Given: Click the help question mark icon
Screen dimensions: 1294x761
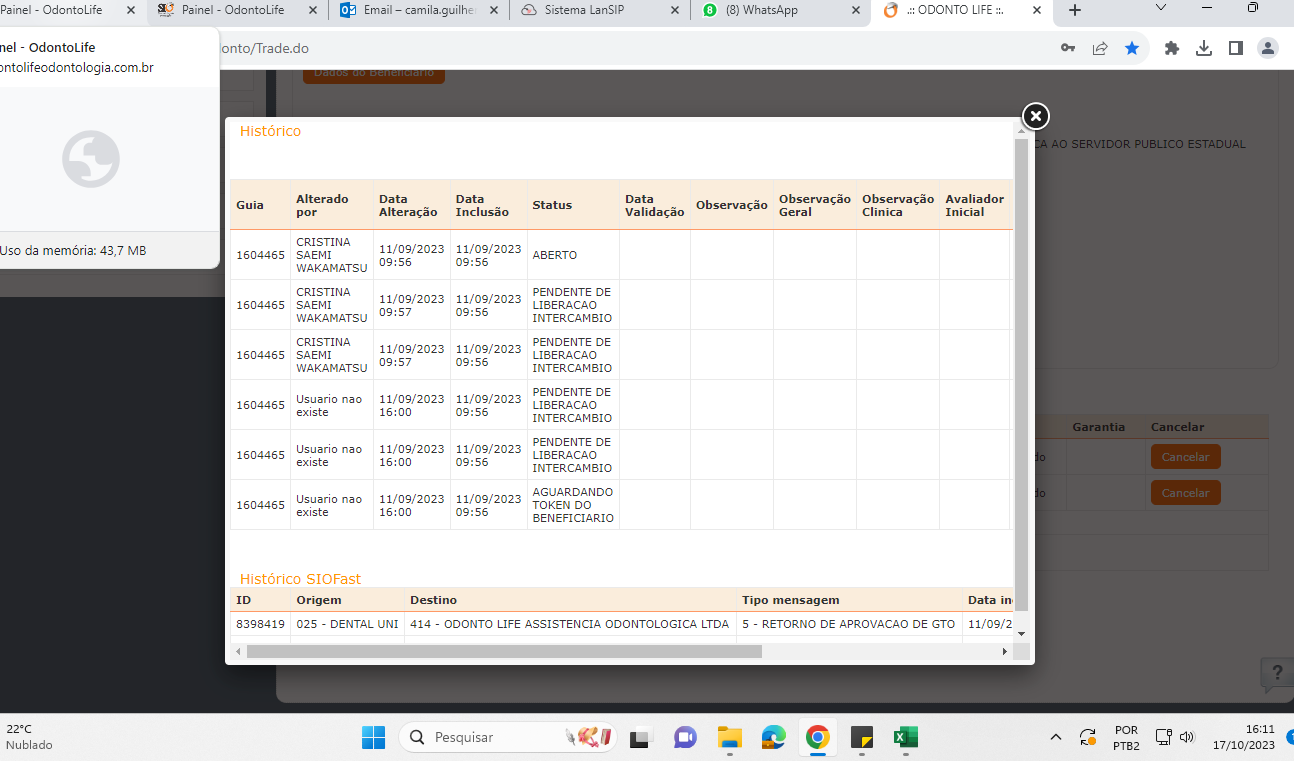Looking at the screenshot, I should [1276, 672].
